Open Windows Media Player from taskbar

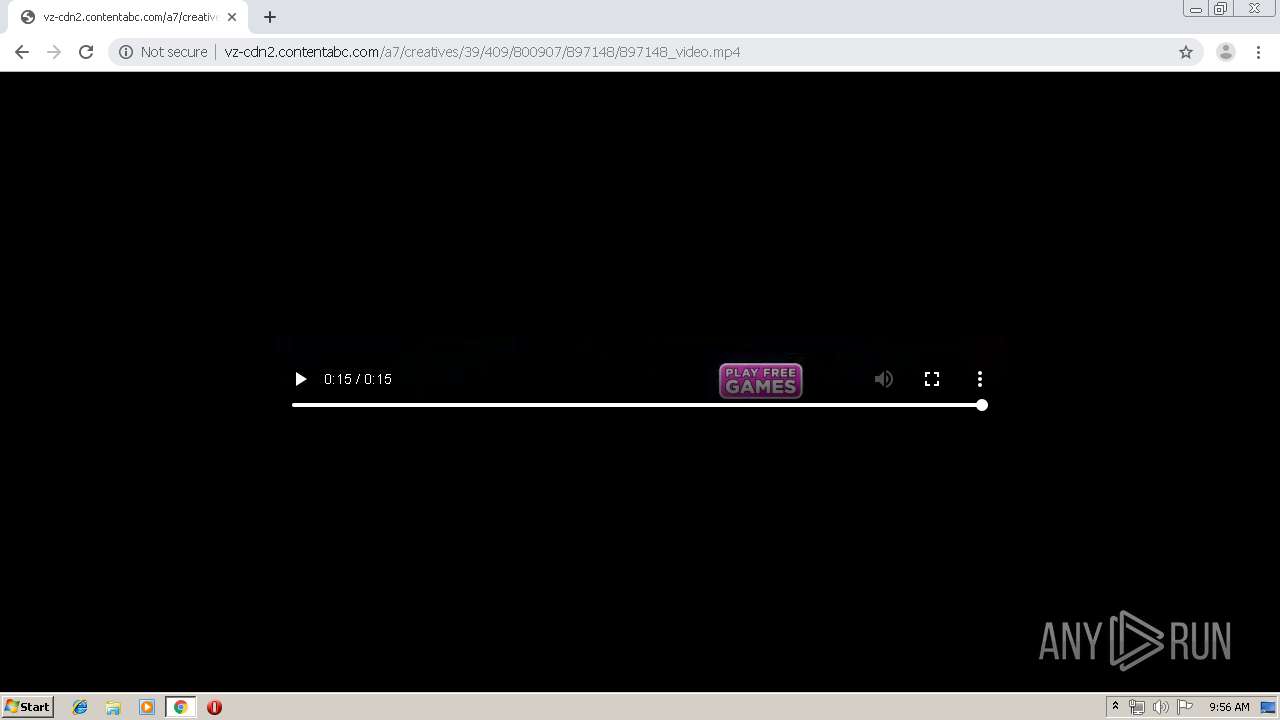(147, 707)
